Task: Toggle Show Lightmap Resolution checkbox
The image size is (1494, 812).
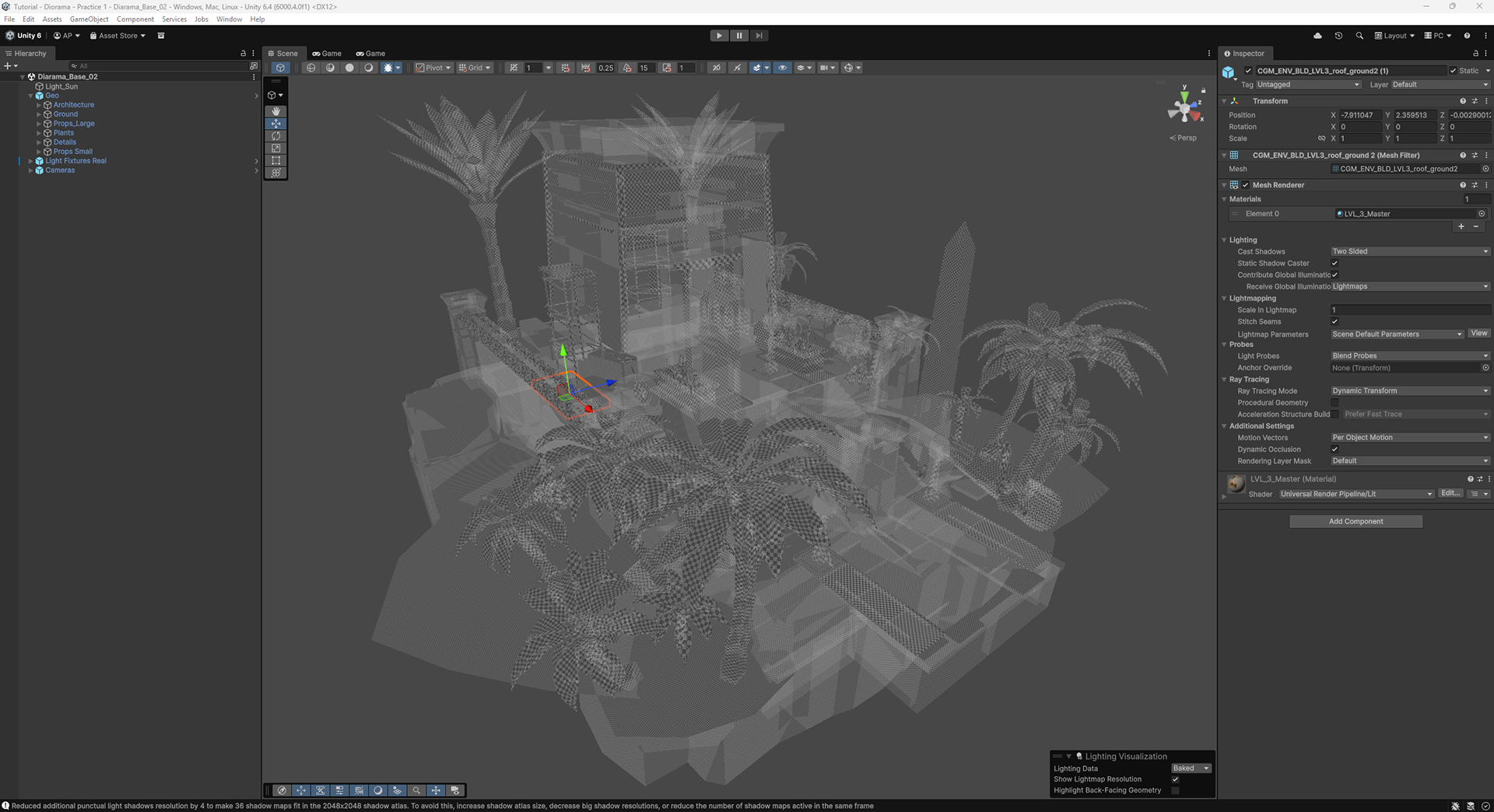Action: click(x=1175, y=779)
